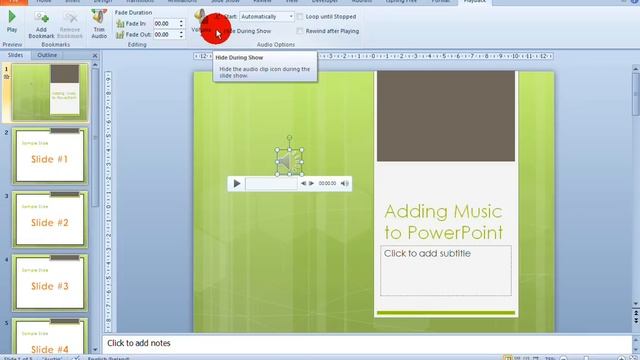Image resolution: width=640 pixels, height=360 pixels.
Task: Toggle Hide During Show via its label
Action: coord(248,31)
